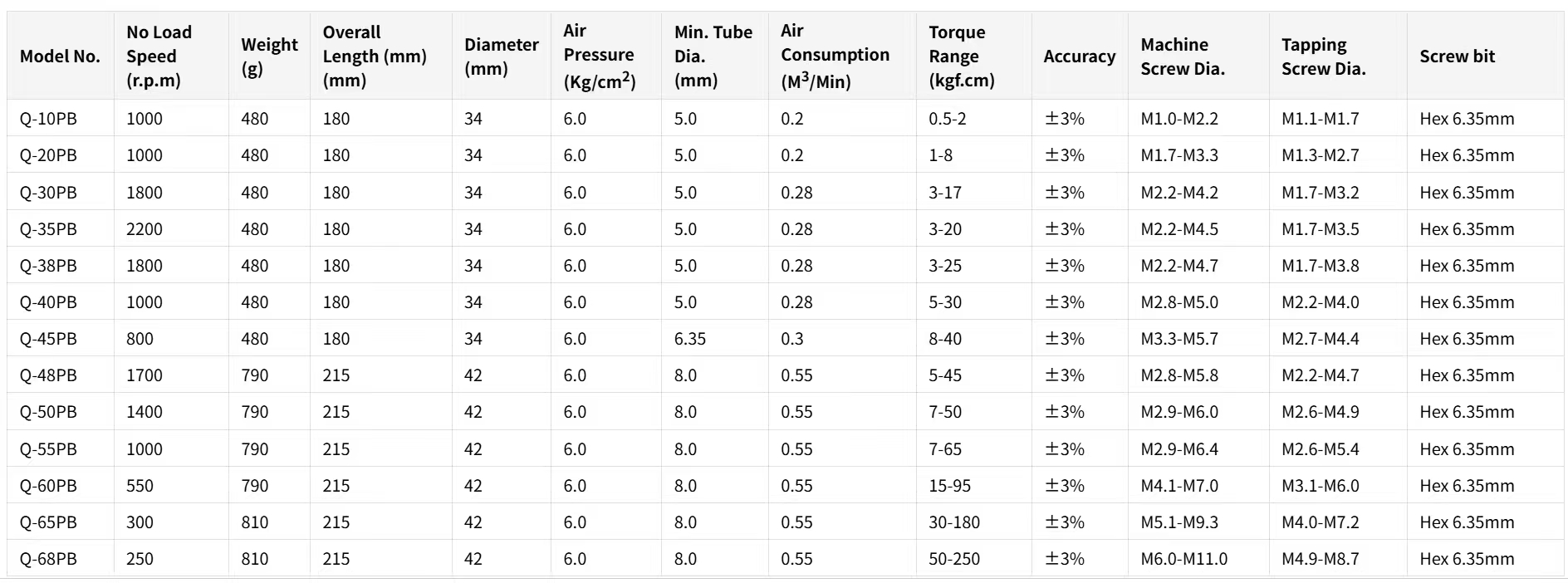
Task: Click the 0.5-2 torque range cell
Action: 948,119
